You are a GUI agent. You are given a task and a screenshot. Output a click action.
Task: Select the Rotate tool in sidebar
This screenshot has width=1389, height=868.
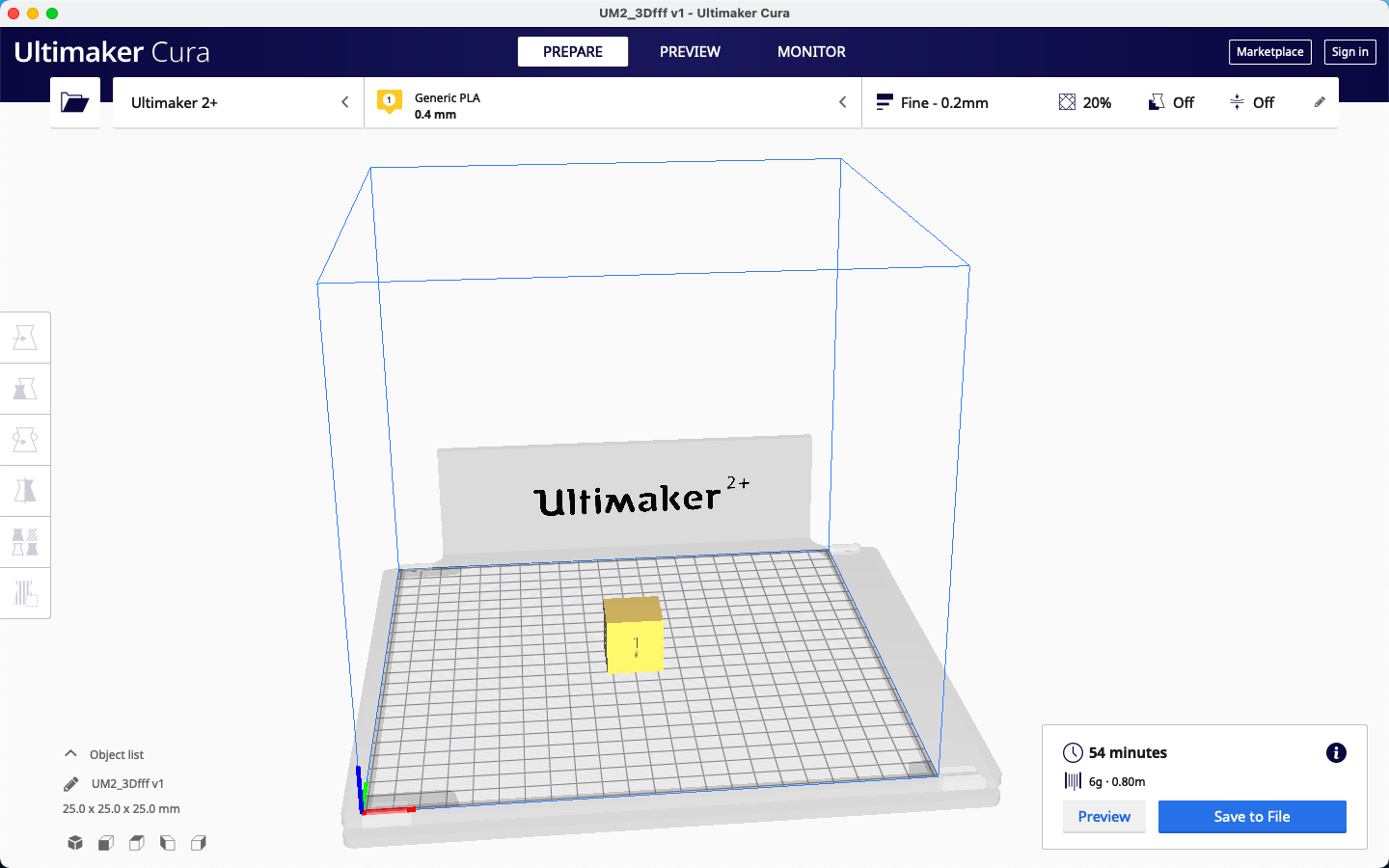(25, 440)
